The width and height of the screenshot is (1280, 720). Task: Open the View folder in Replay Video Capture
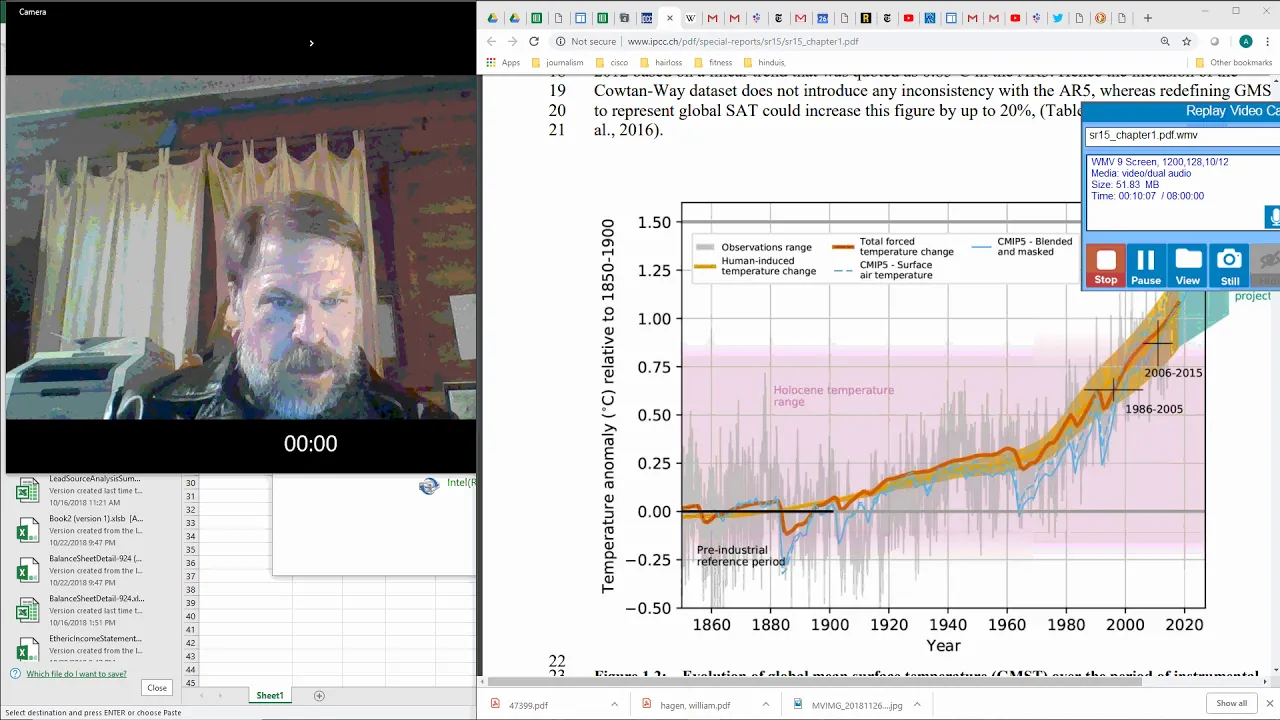click(x=1187, y=267)
